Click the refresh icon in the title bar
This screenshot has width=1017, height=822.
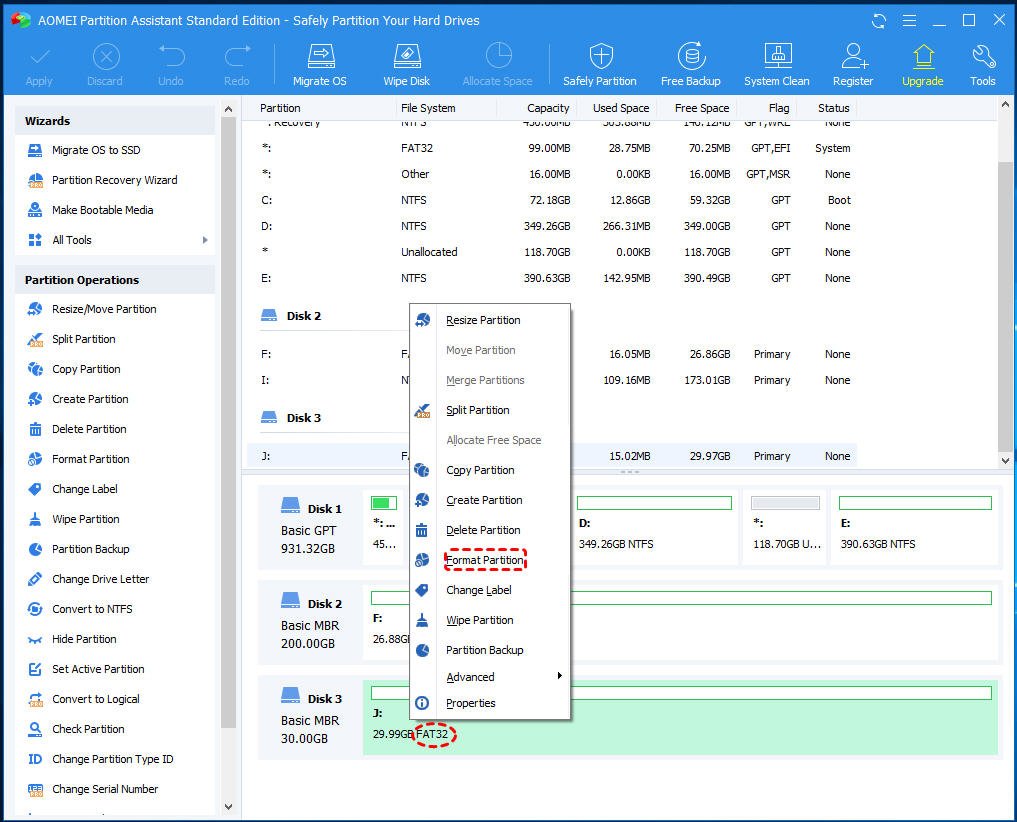click(x=879, y=21)
